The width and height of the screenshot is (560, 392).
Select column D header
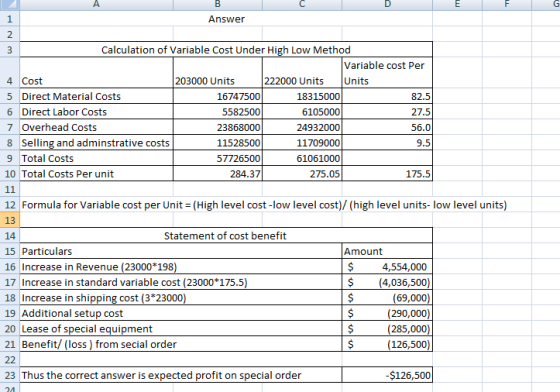(387, 4)
